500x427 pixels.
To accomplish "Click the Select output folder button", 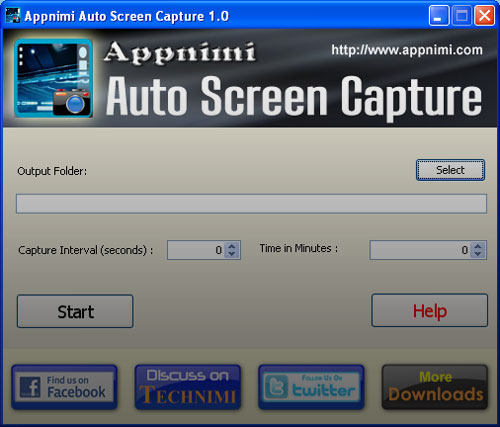I will pyautogui.click(x=450, y=170).
